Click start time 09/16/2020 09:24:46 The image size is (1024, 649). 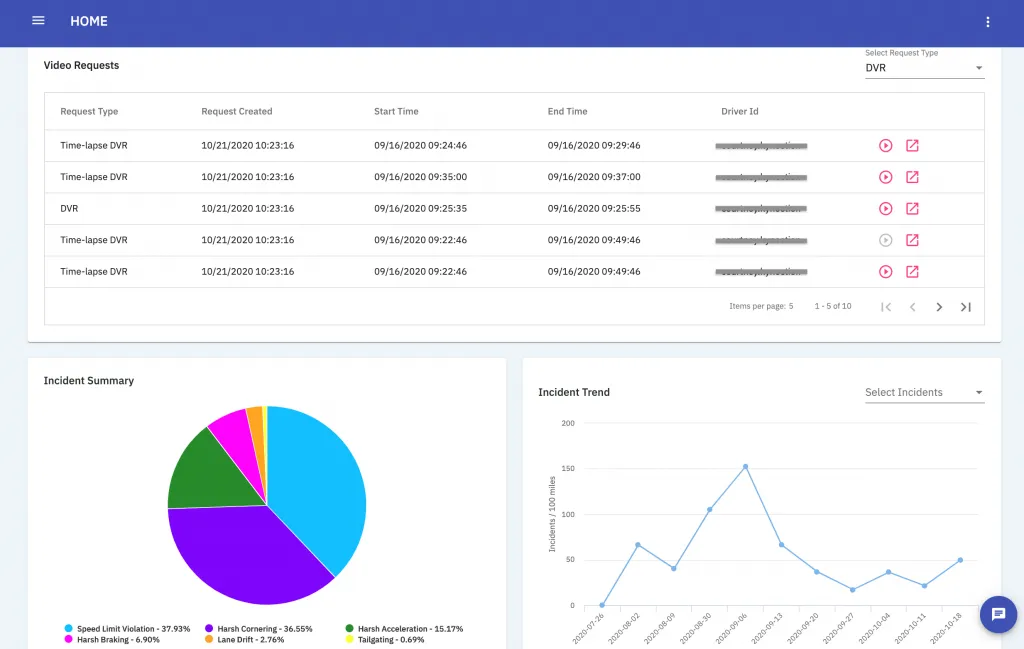tap(420, 146)
